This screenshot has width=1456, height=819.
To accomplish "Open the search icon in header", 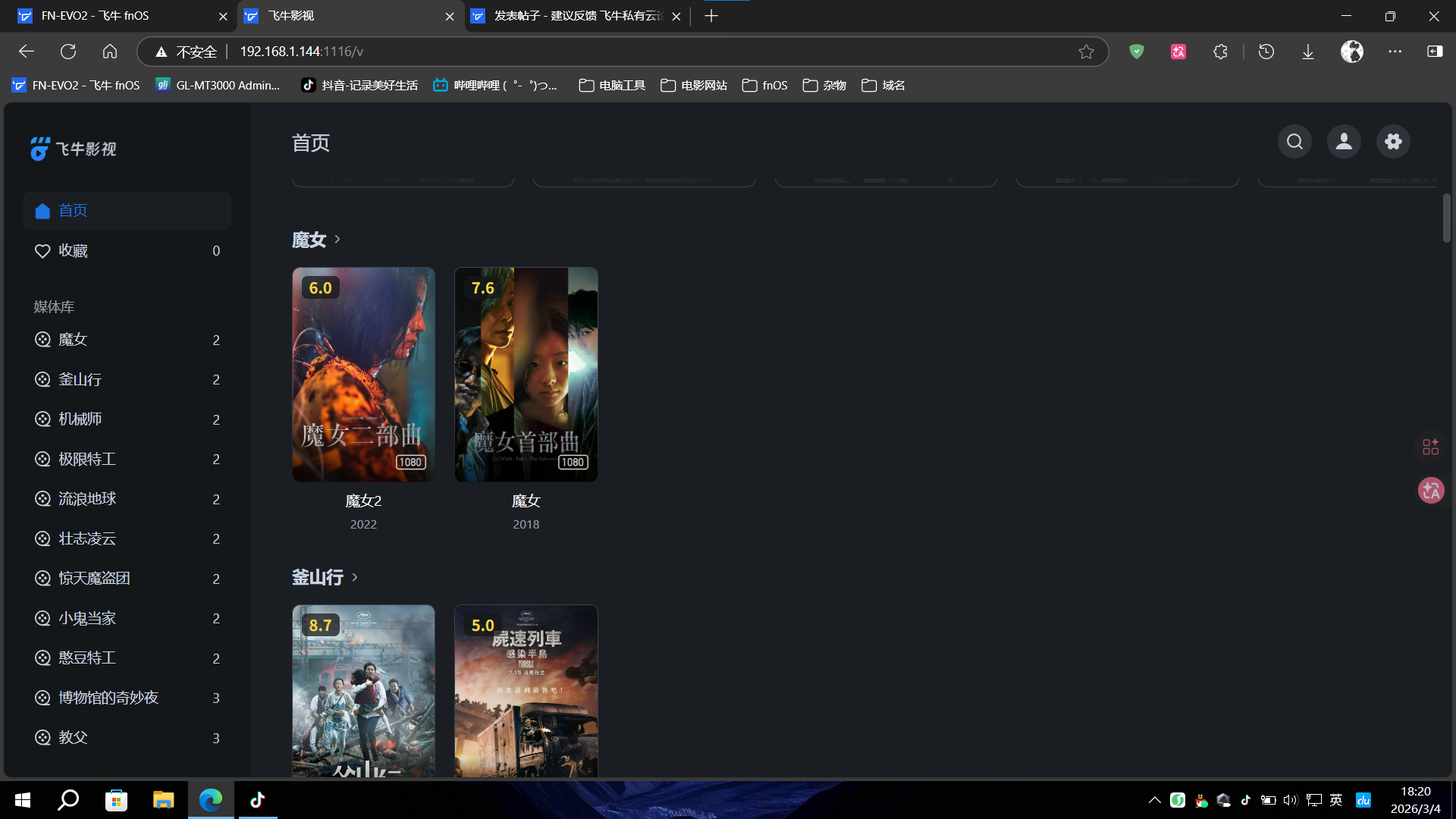I will coord(1294,142).
